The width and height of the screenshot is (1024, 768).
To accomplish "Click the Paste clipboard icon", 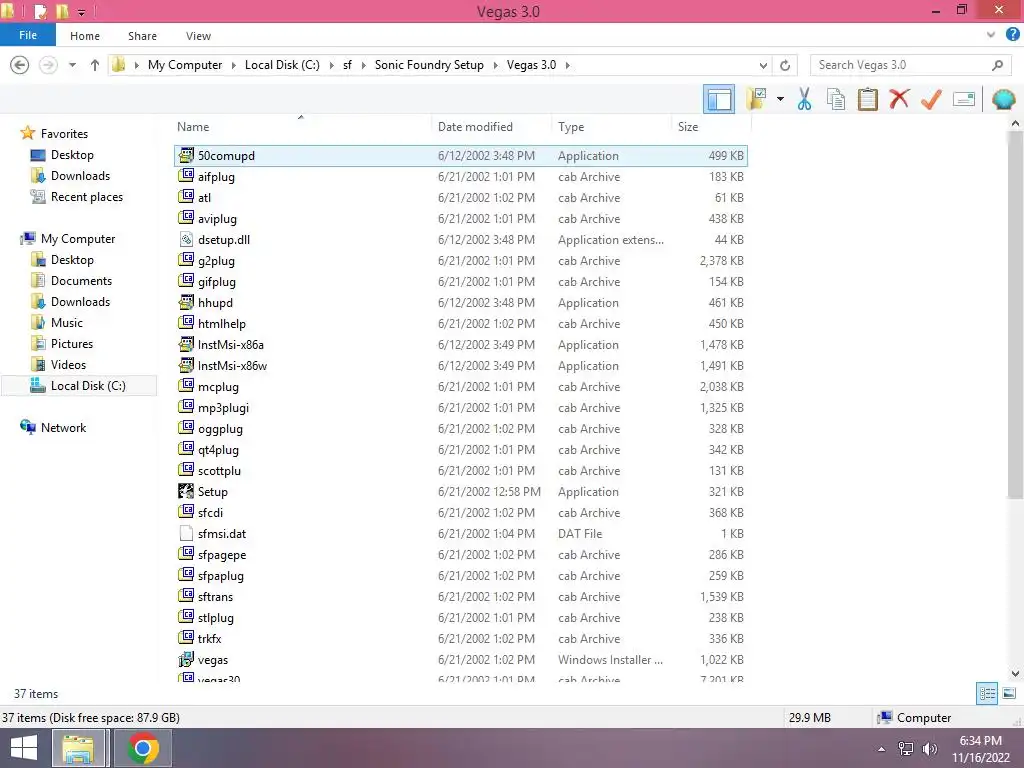I will 867,99.
